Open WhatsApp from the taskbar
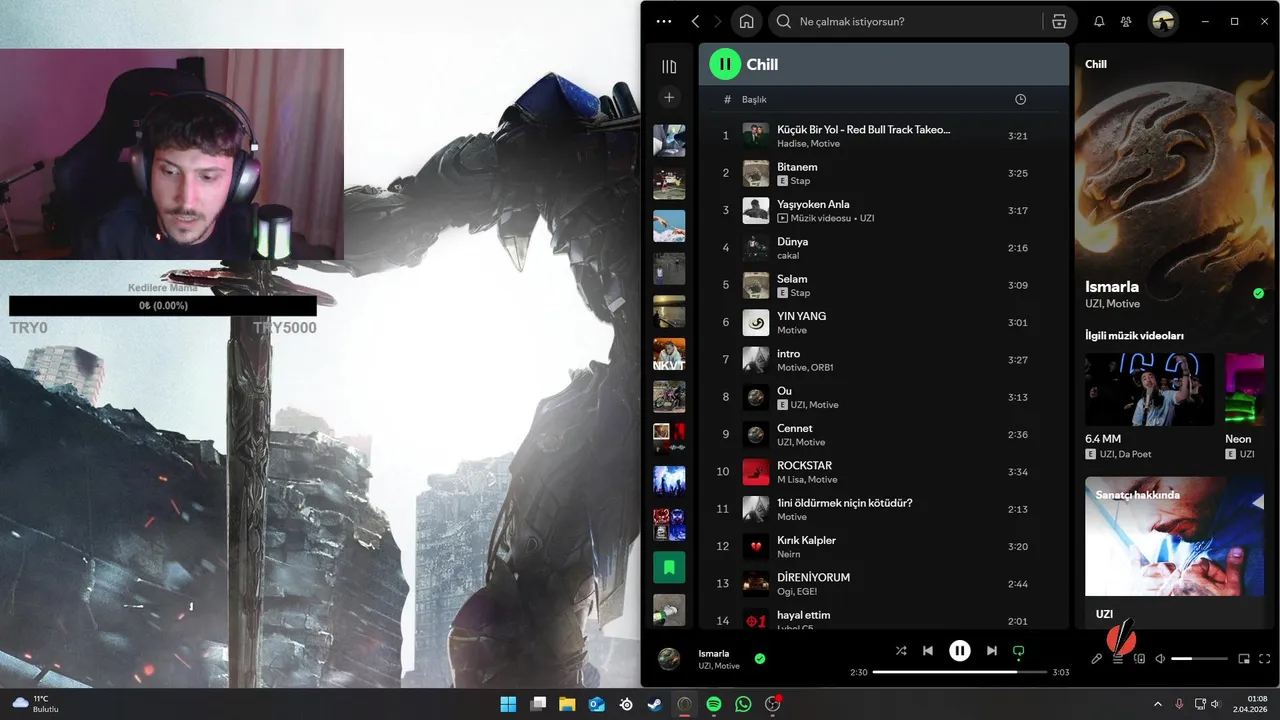The height and width of the screenshot is (720, 1280). [x=743, y=704]
